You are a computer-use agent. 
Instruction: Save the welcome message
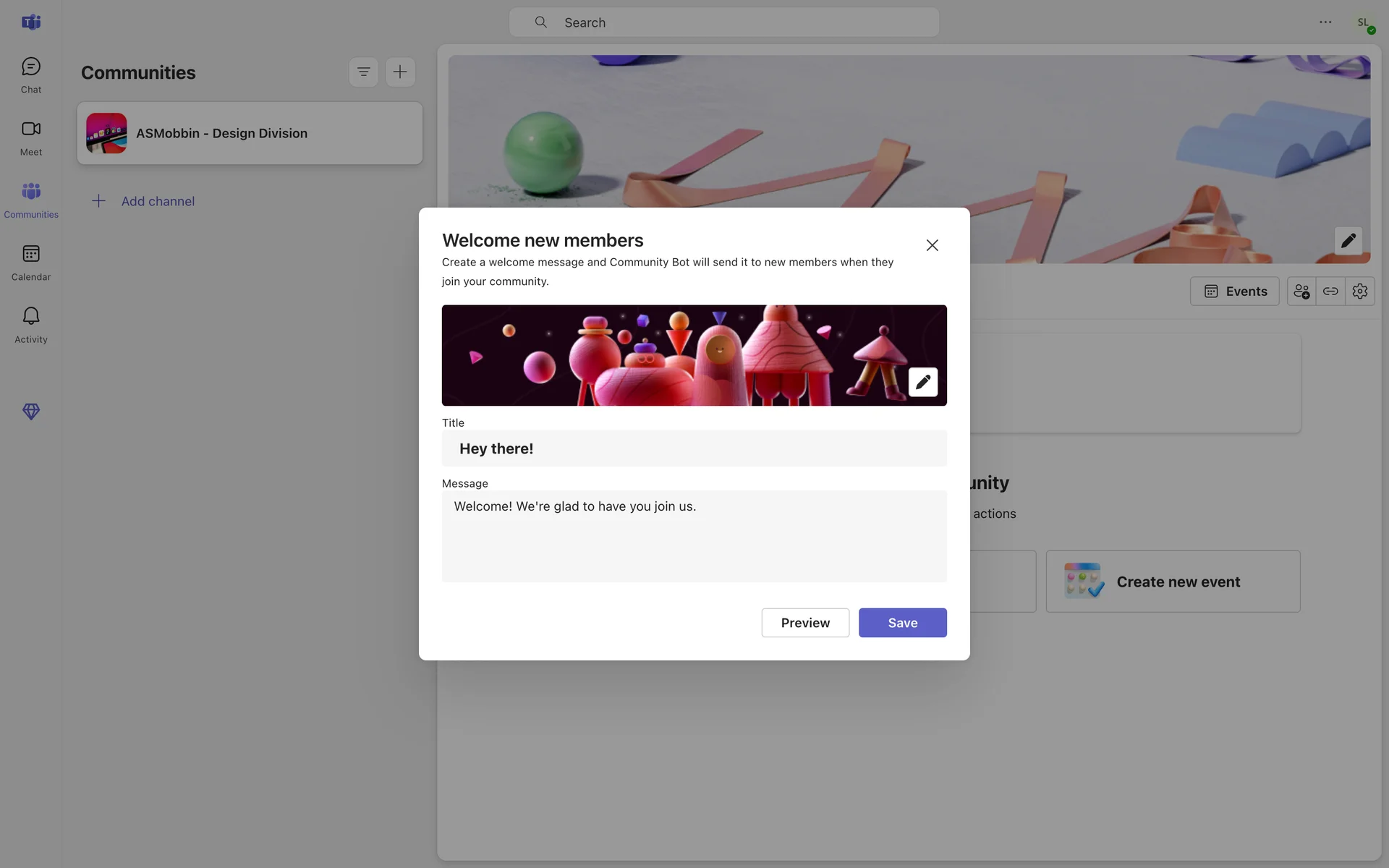point(902,623)
